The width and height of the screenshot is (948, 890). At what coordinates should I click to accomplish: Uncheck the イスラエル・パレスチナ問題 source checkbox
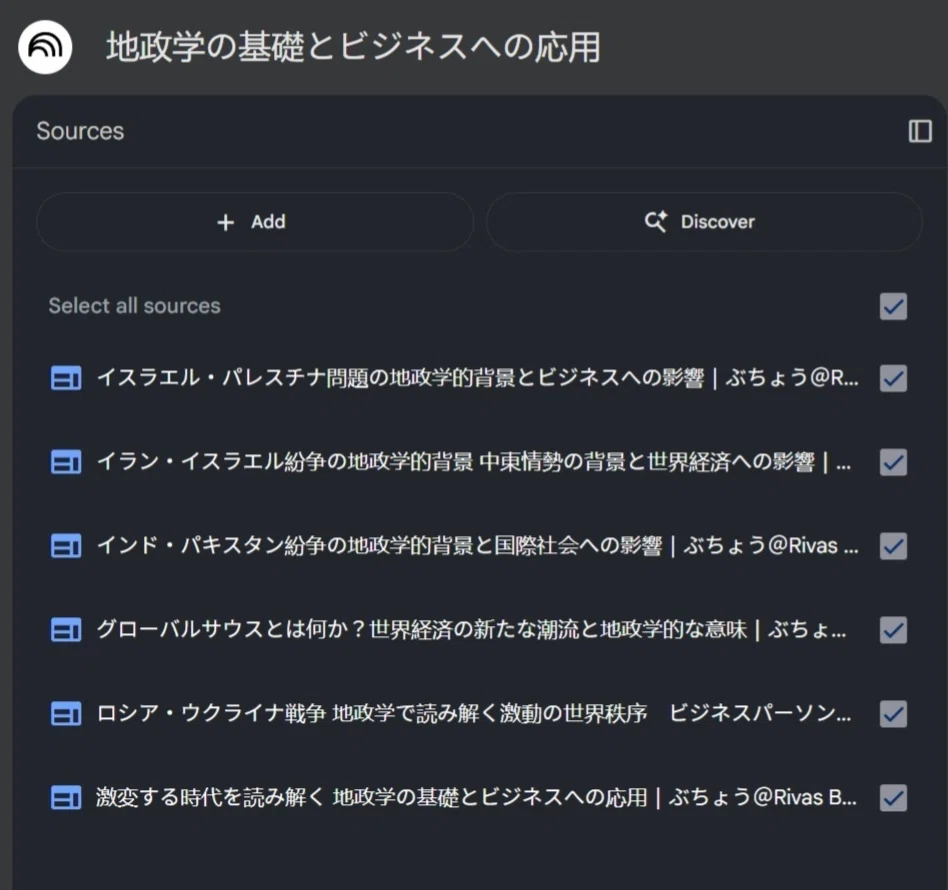tap(894, 378)
